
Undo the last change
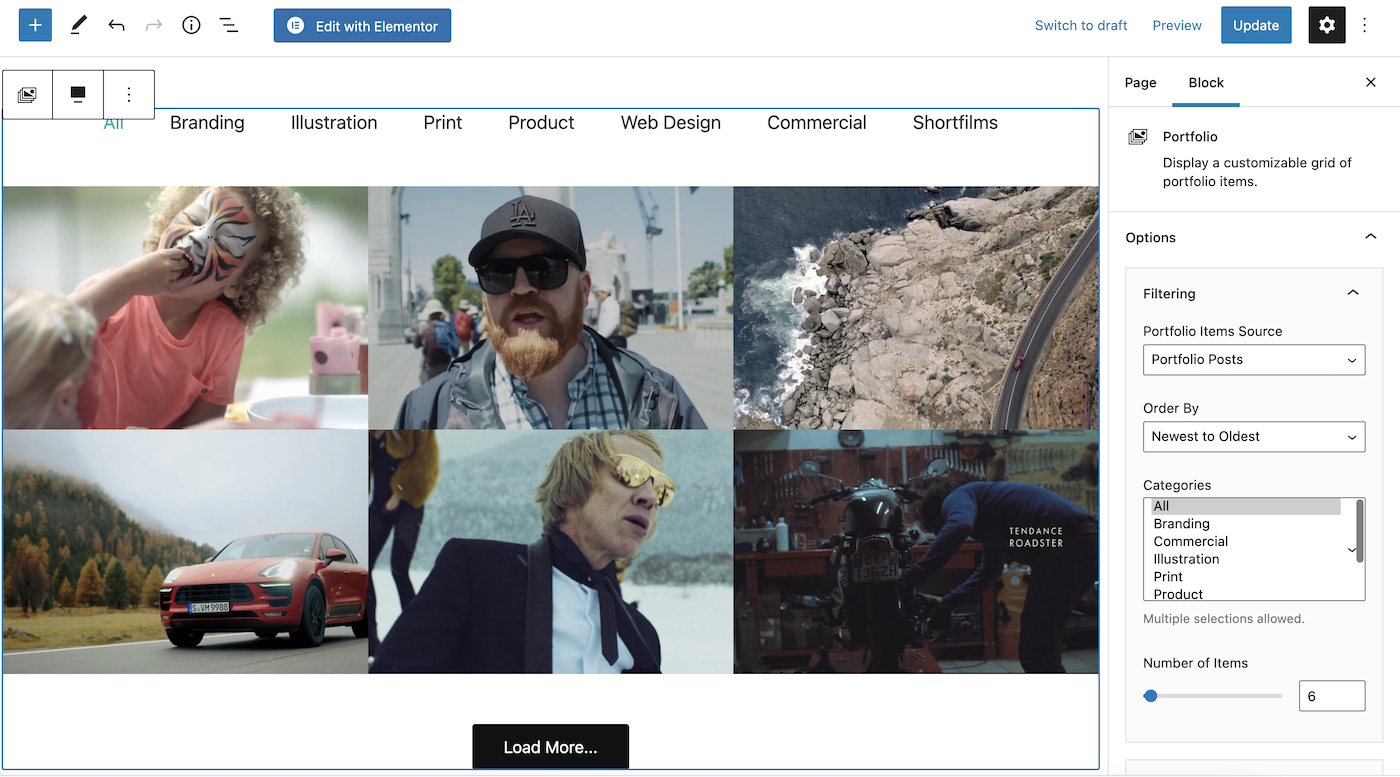116,25
